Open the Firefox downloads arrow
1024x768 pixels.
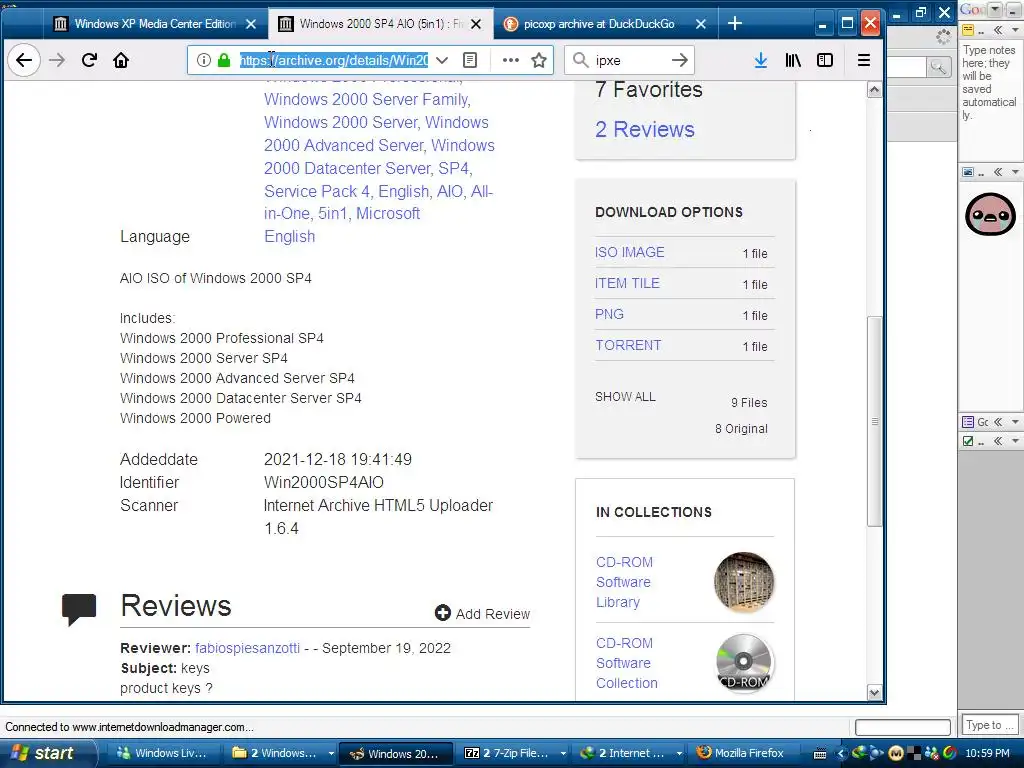761,60
